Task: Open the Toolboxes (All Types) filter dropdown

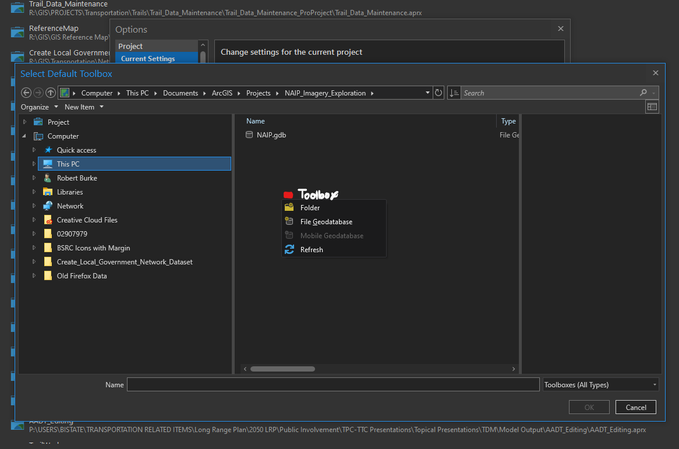Action: [600, 384]
